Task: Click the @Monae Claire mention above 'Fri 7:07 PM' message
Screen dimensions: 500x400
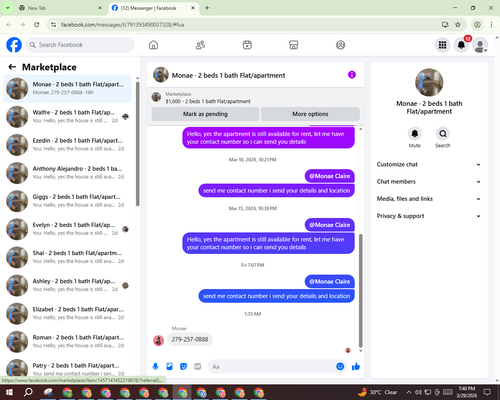Action: tap(330, 225)
